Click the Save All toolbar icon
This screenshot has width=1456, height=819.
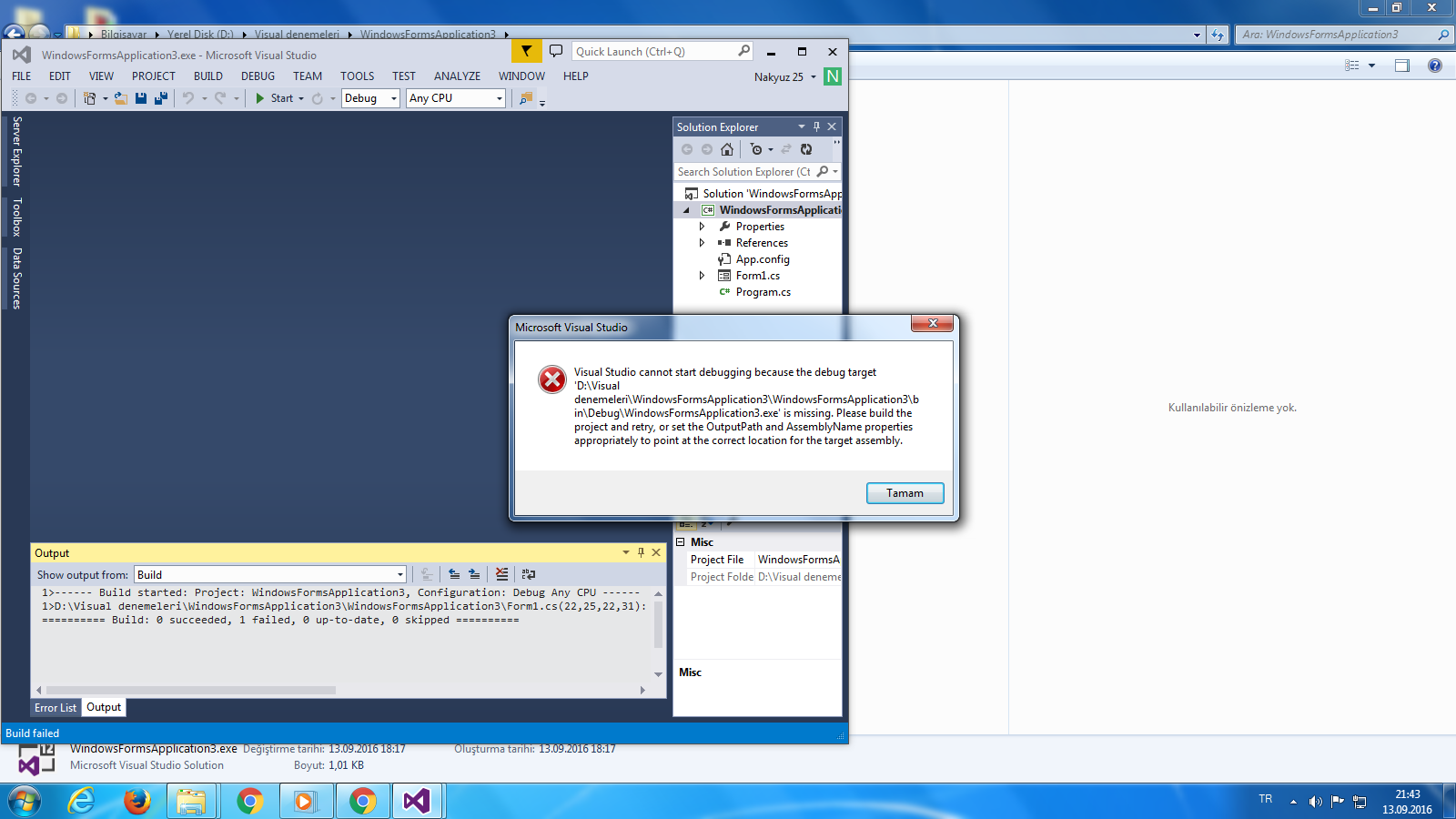(161, 98)
